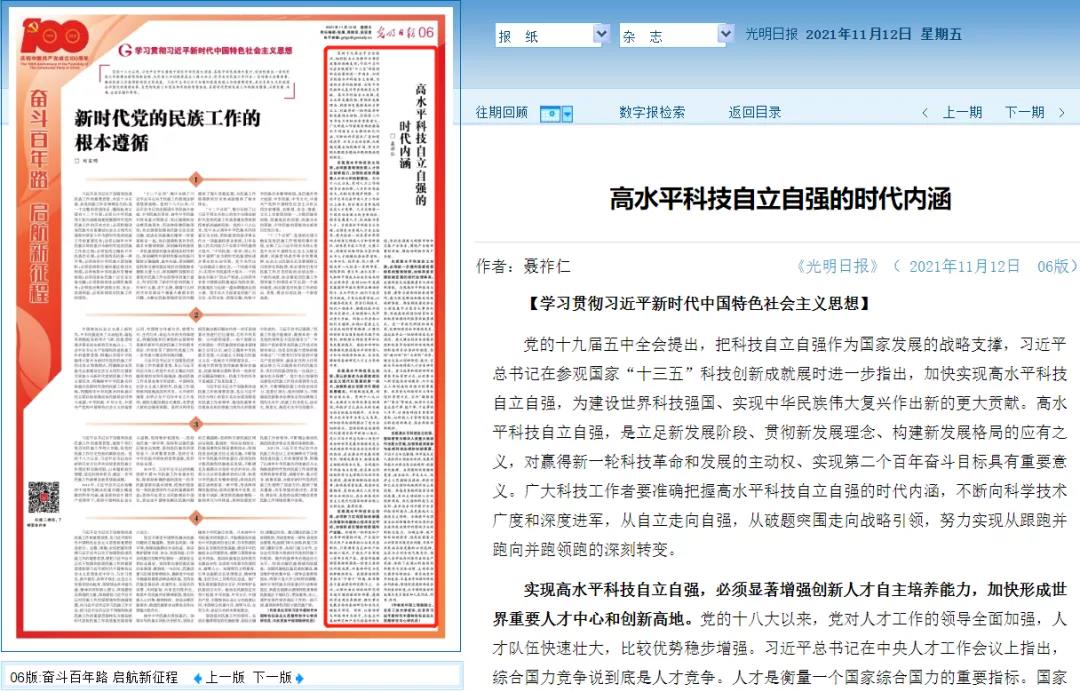Screen dimensions: 1080x692
Task: Click the G column logo in page header
Action: (x=125, y=50)
